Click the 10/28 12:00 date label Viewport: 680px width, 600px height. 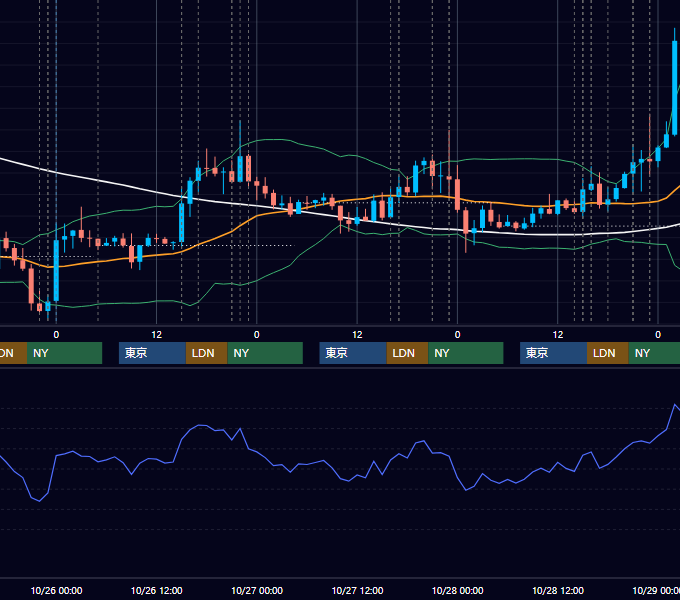(x=558, y=590)
